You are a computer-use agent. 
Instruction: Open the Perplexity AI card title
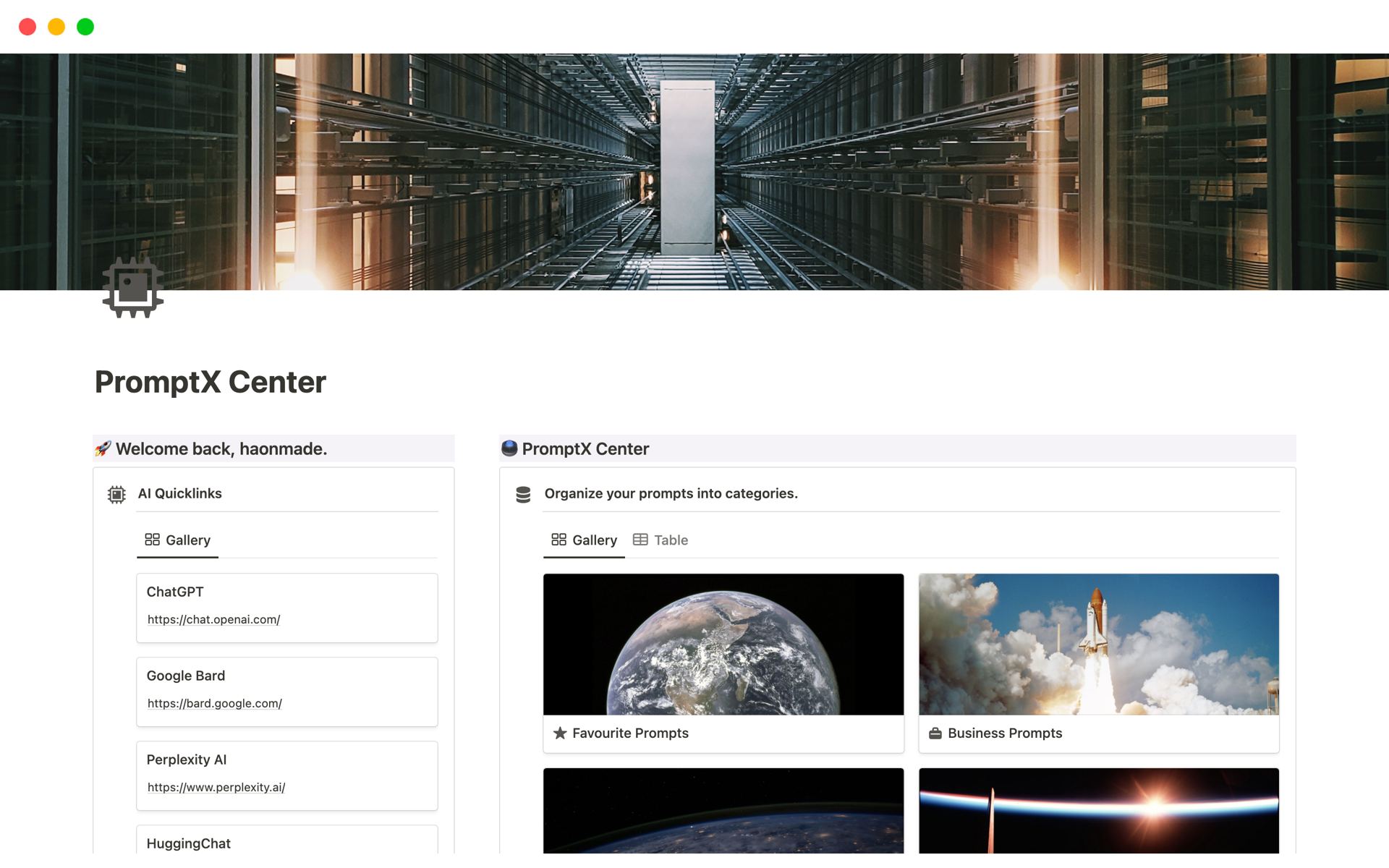click(187, 759)
